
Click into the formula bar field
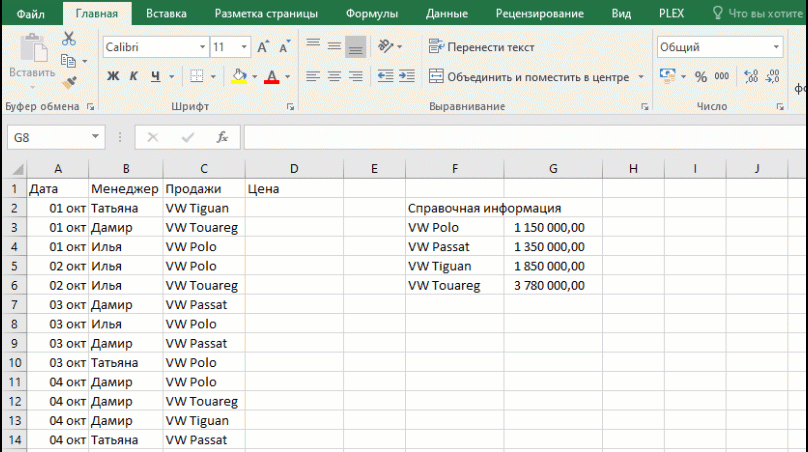526,137
